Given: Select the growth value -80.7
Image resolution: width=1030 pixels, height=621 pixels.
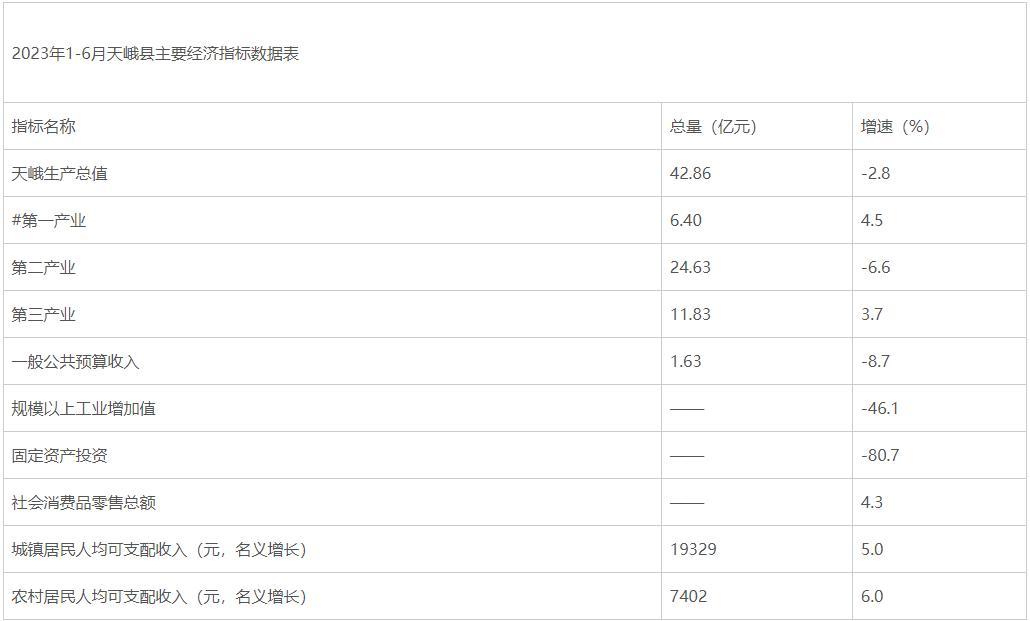Looking at the screenshot, I should click(x=880, y=455).
